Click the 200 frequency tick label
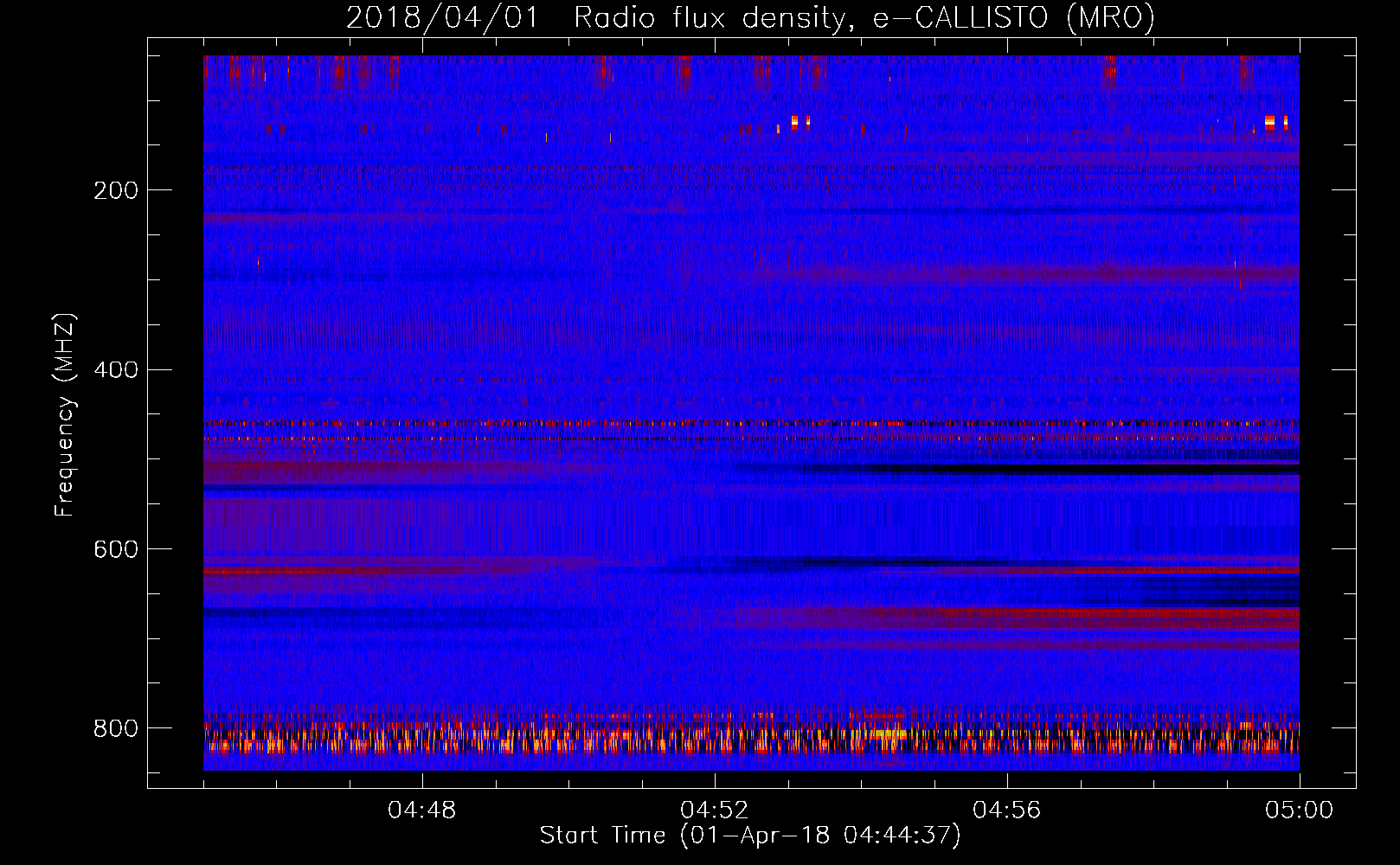The width and height of the screenshot is (1400, 865). click(116, 190)
